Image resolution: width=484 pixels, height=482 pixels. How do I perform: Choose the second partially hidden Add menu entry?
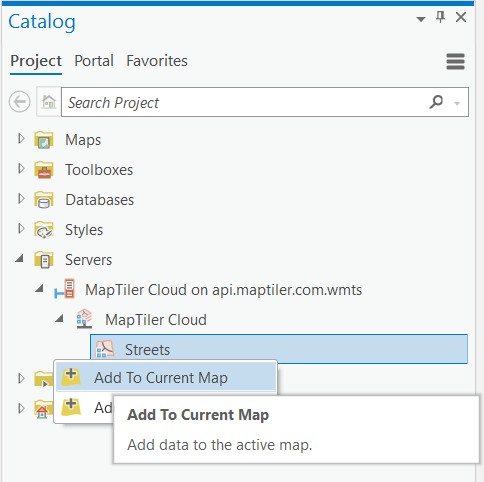[85, 407]
